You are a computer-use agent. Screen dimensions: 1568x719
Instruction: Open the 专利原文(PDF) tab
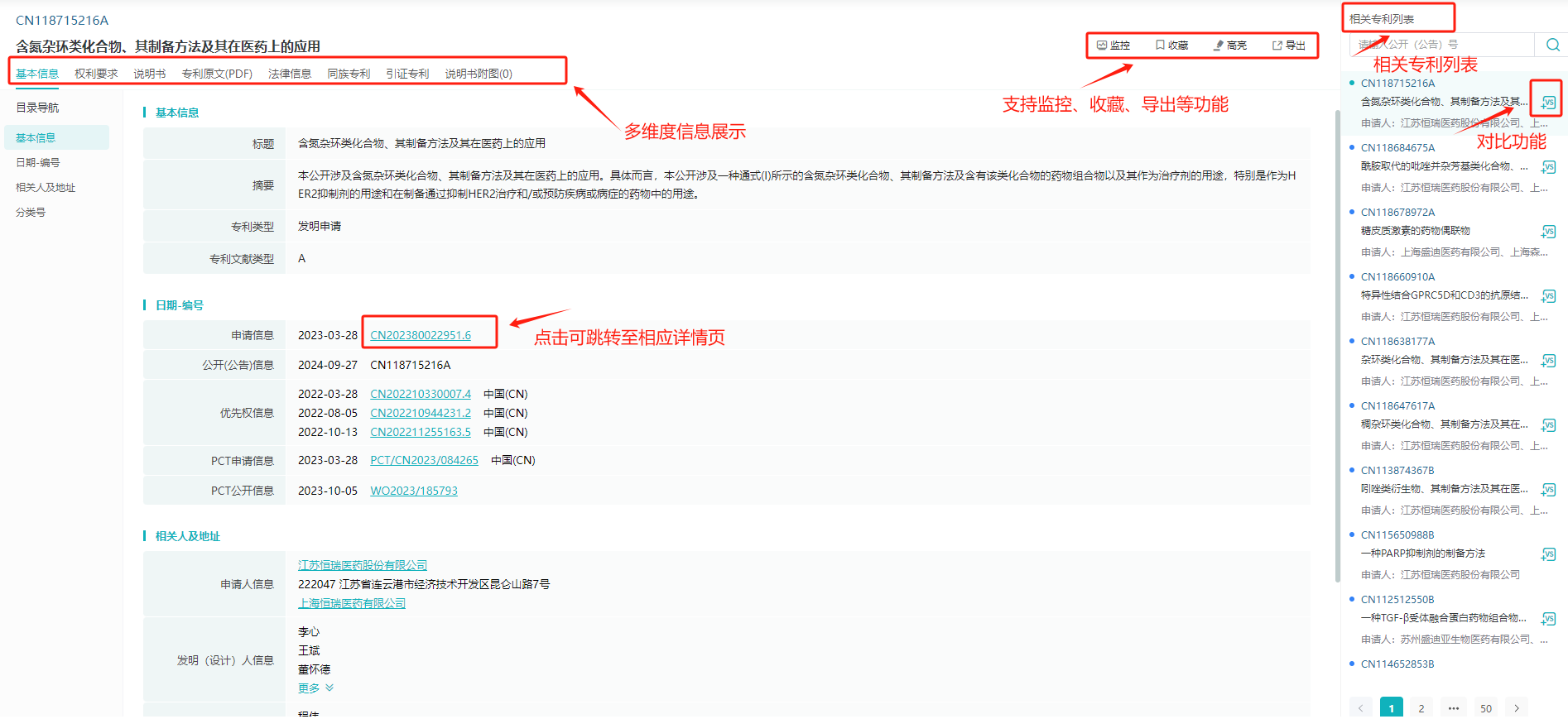(217, 74)
